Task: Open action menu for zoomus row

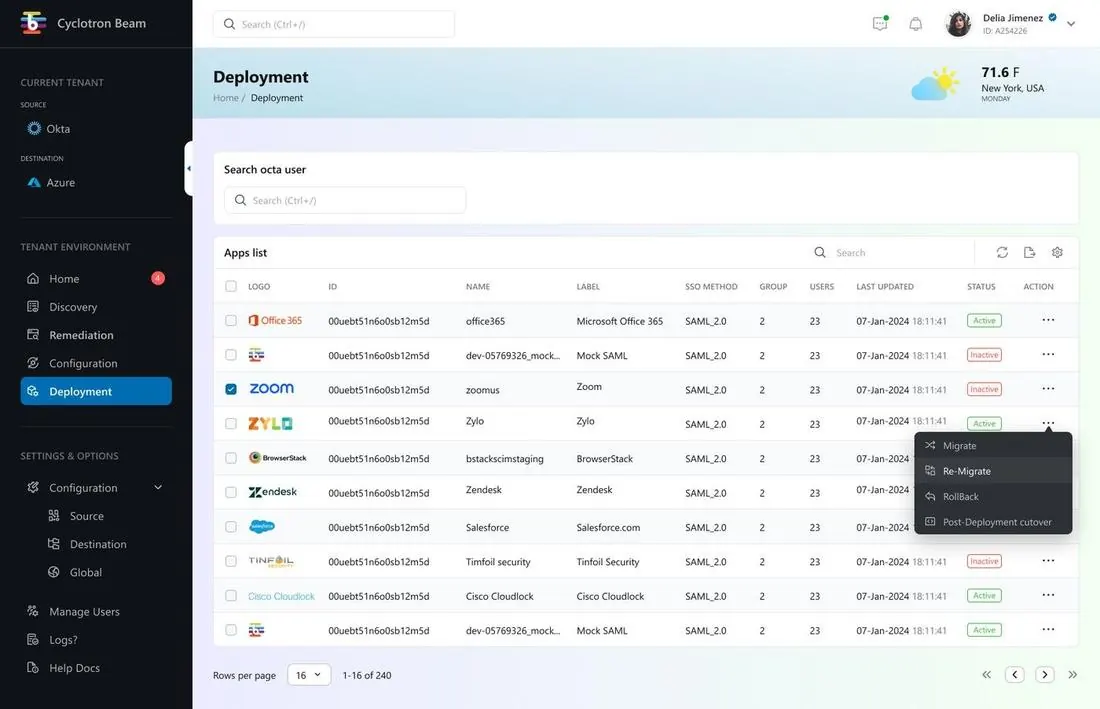Action: click(1048, 389)
